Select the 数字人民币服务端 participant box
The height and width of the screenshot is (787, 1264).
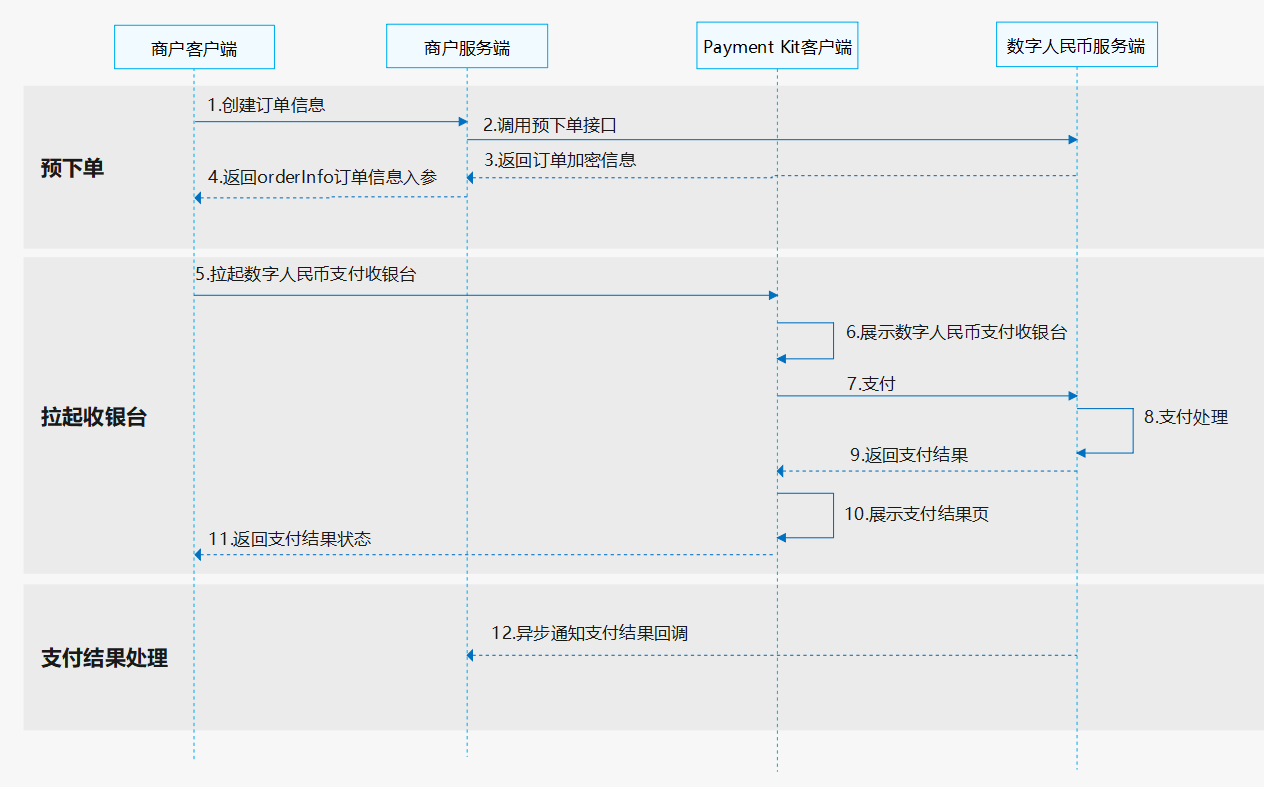[x=1076, y=46]
